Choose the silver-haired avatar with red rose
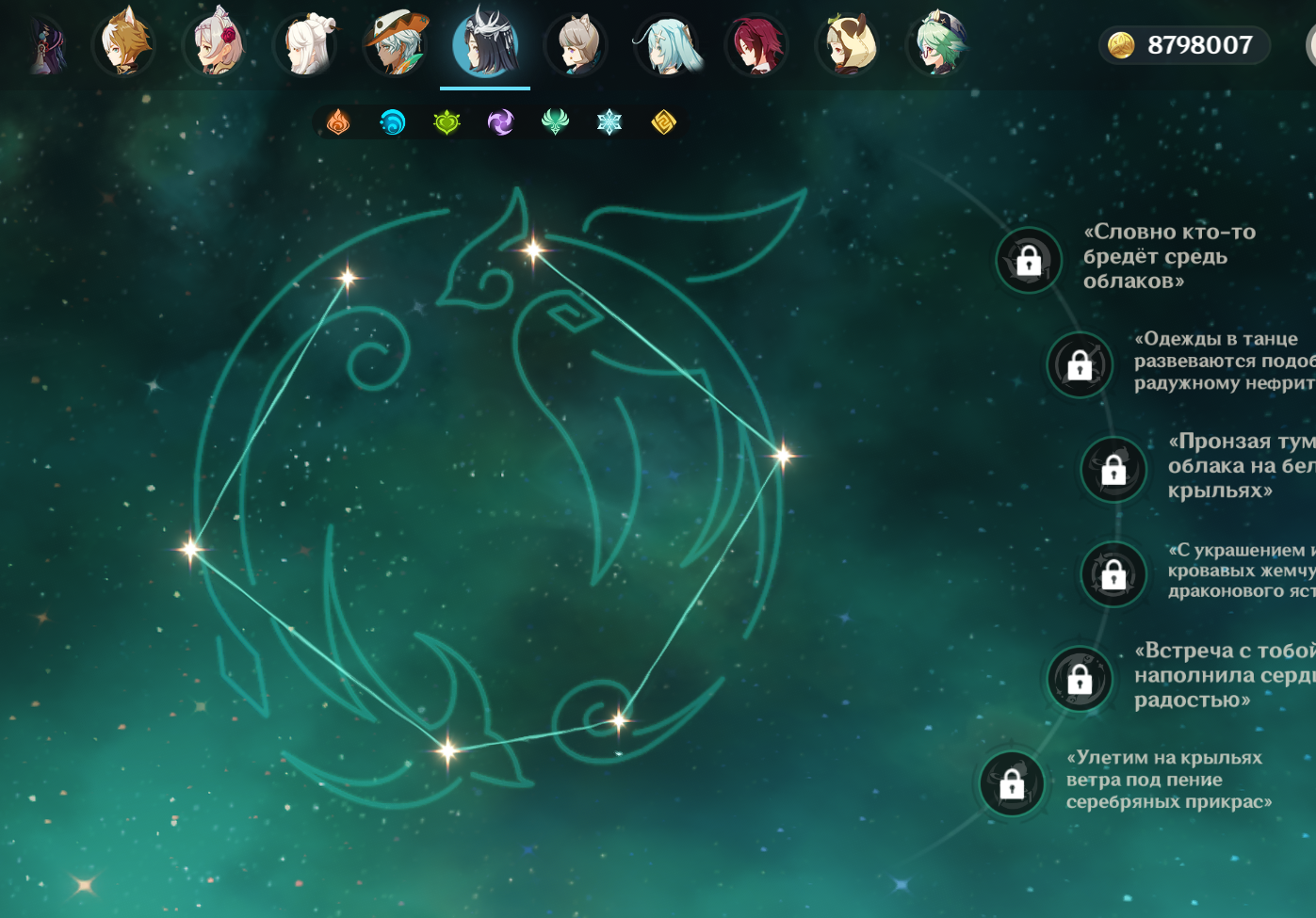Image resolution: width=1316 pixels, height=918 pixels. click(215, 42)
